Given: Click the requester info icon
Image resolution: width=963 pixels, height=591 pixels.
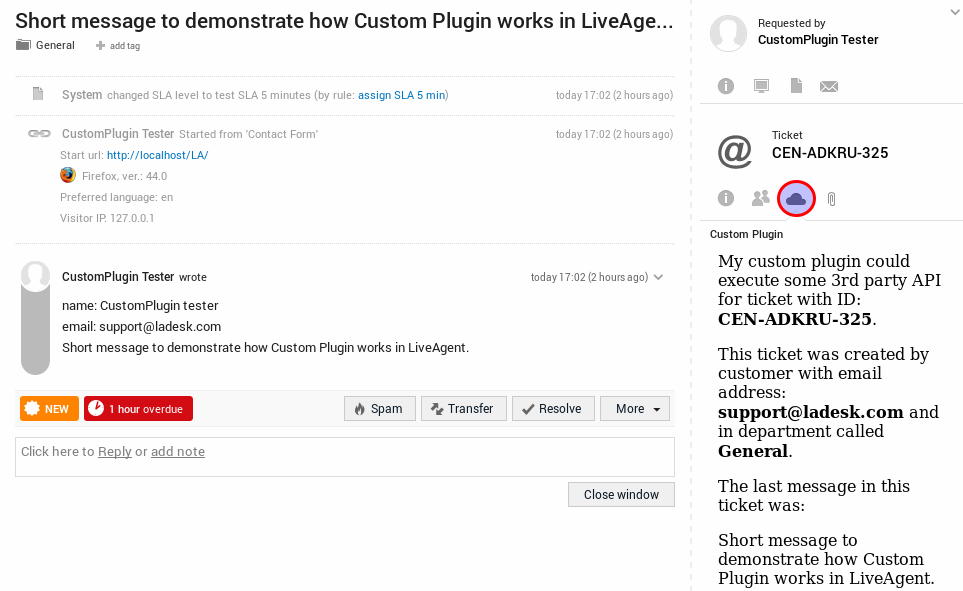Looking at the screenshot, I should 725,86.
